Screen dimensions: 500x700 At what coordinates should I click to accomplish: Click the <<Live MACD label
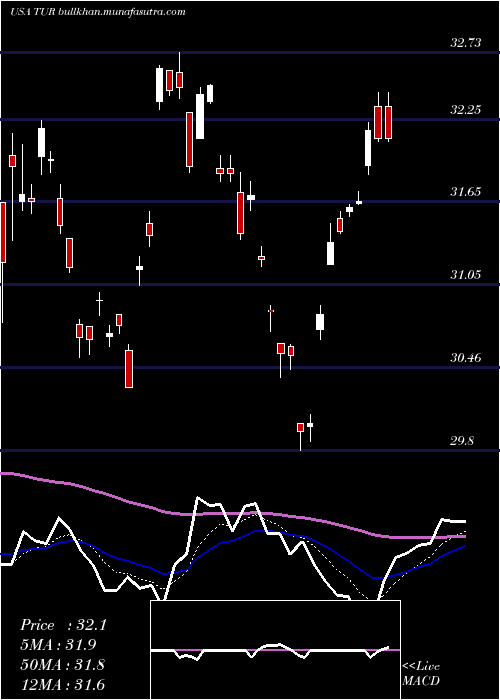pyautogui.click(x=421, y=673)
